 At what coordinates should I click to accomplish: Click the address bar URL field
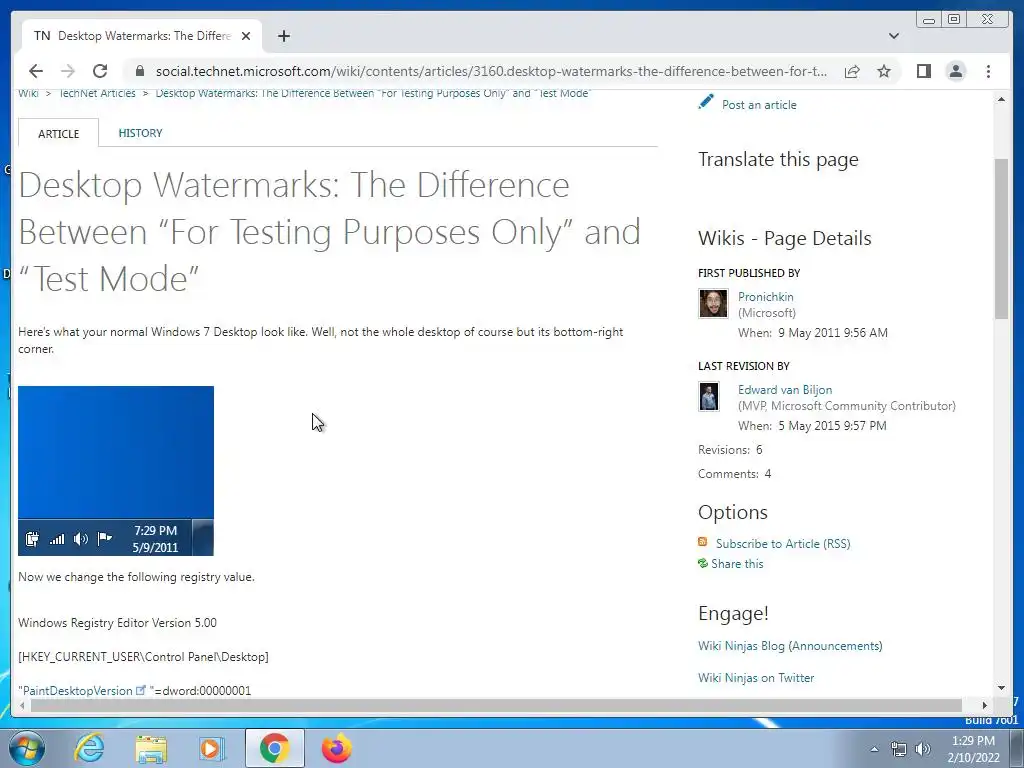pos(491,71)
